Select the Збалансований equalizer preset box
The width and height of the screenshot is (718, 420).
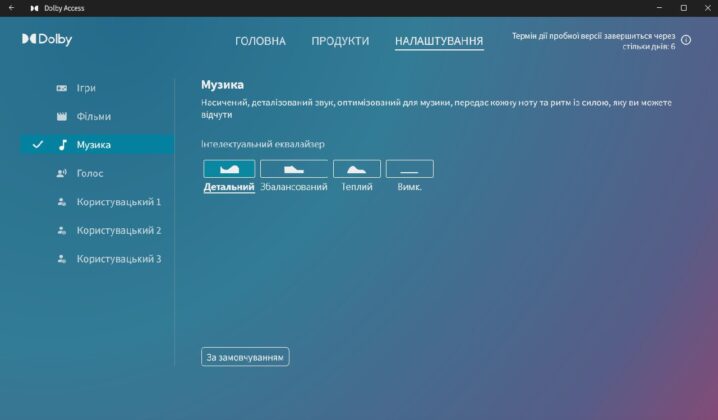294,169
